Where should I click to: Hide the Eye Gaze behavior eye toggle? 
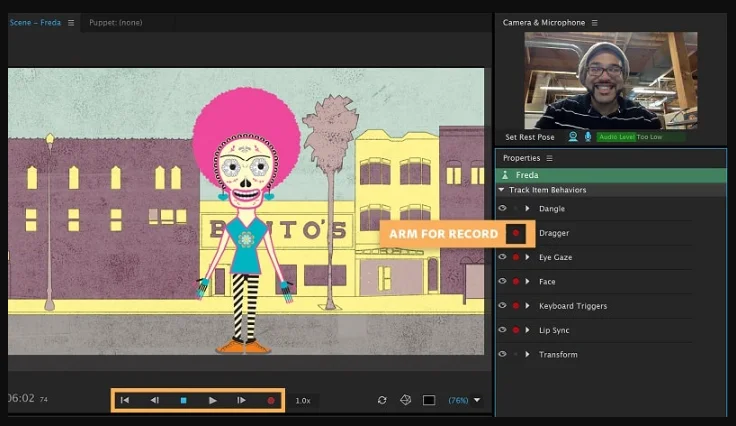coord(502,257)
